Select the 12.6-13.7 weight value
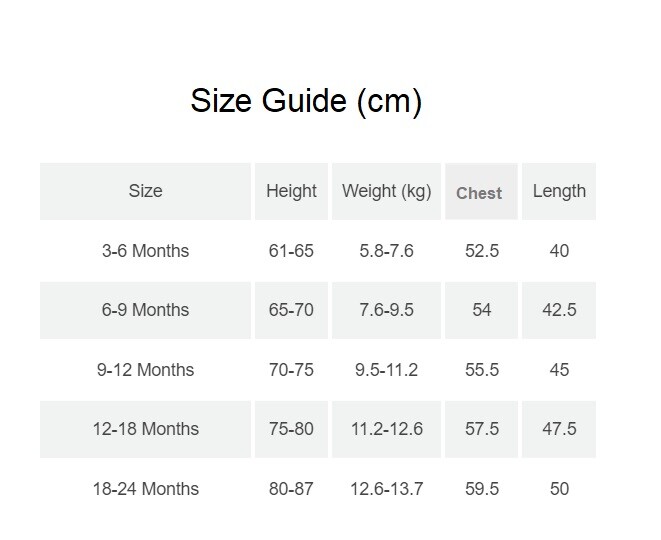The height and width of the screenshot is (540, 661). point(388,489)
